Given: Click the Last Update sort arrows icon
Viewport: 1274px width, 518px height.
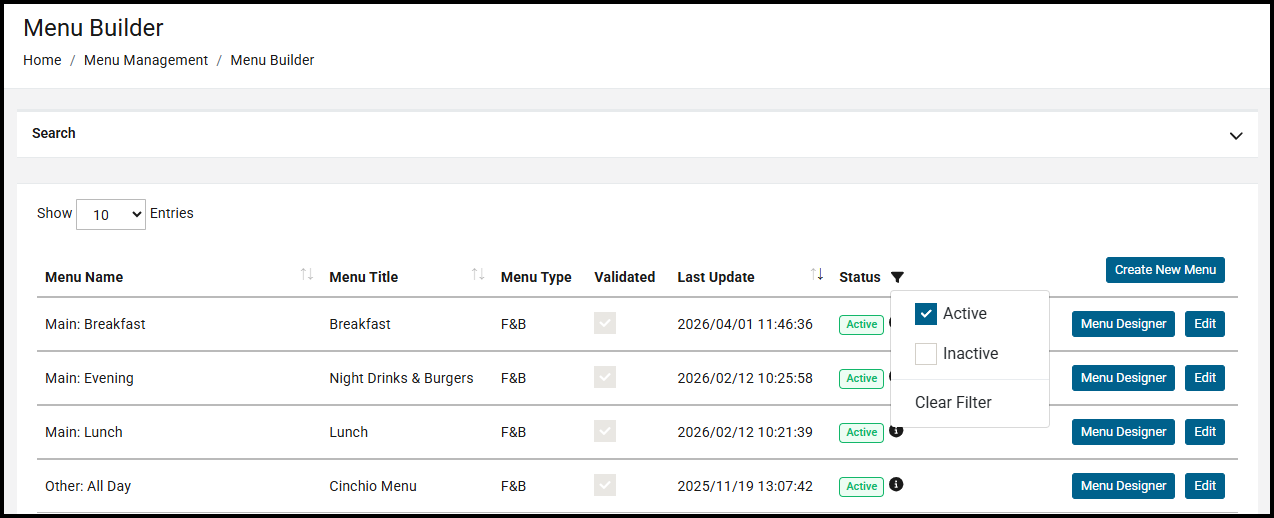Looking at the screenshot, I should tap(817, 274).
